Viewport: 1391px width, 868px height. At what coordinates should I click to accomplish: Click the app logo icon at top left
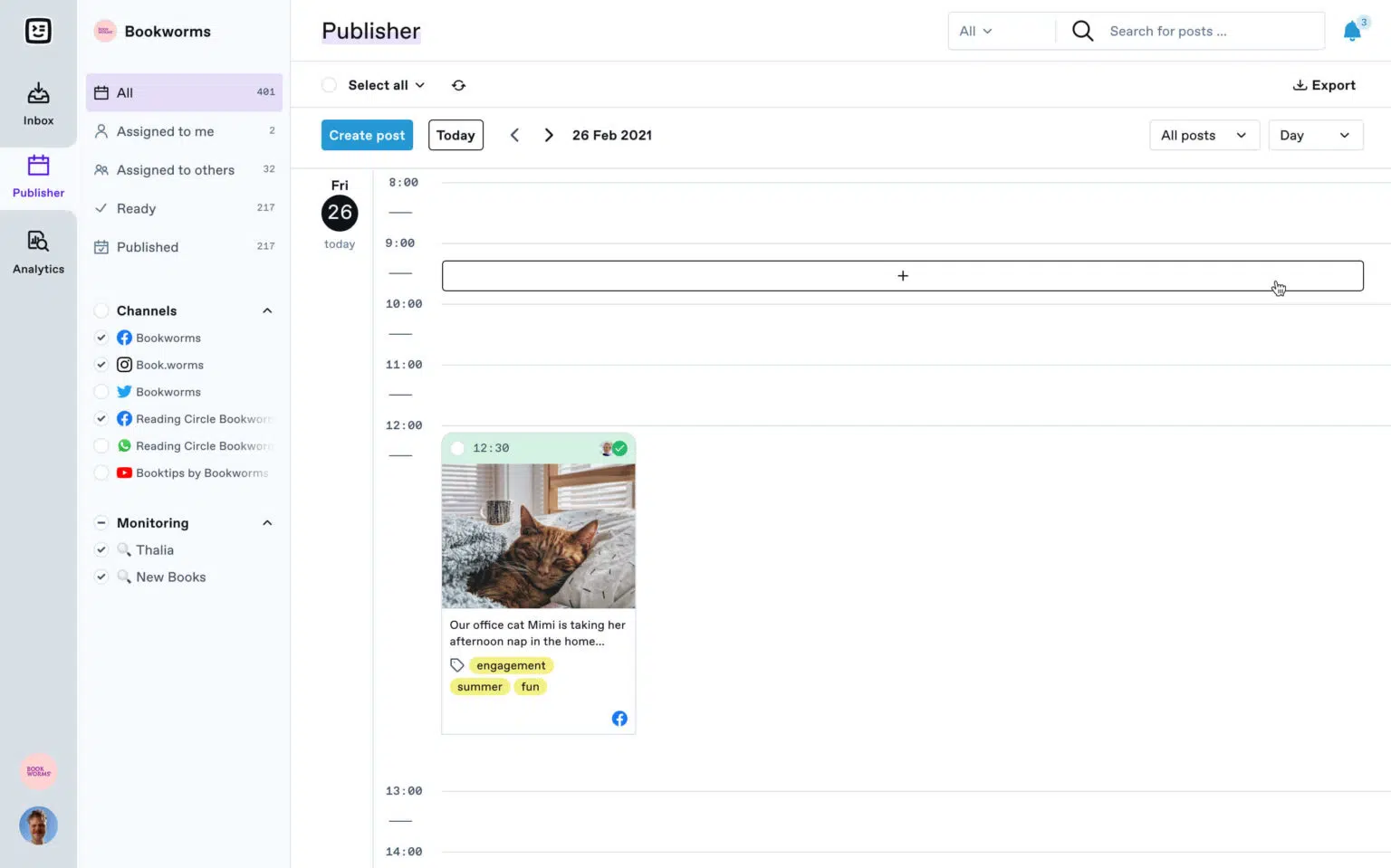coord(38,30)
